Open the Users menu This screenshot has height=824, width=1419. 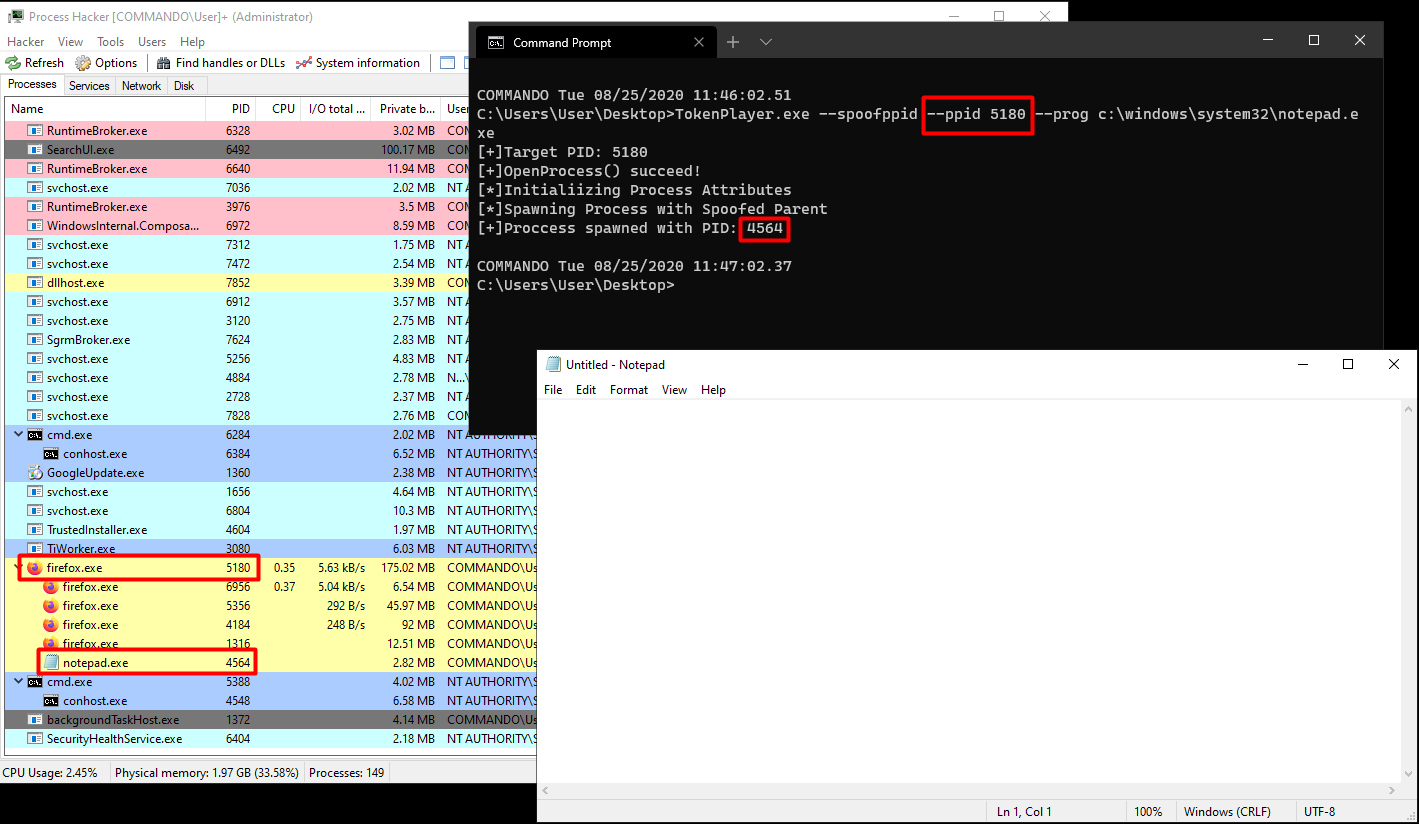point(152,42)
